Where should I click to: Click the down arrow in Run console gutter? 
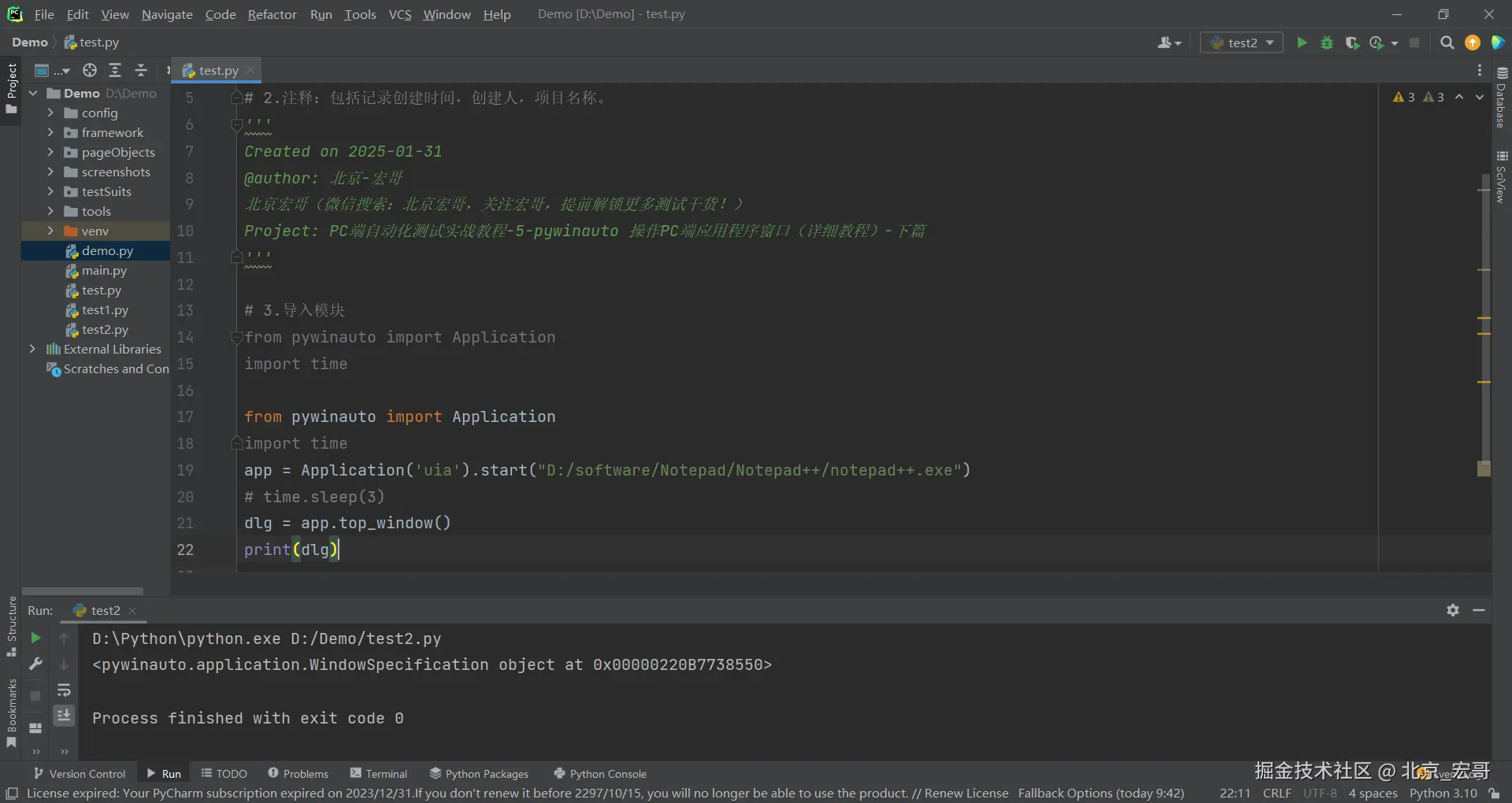pos(64,664)
